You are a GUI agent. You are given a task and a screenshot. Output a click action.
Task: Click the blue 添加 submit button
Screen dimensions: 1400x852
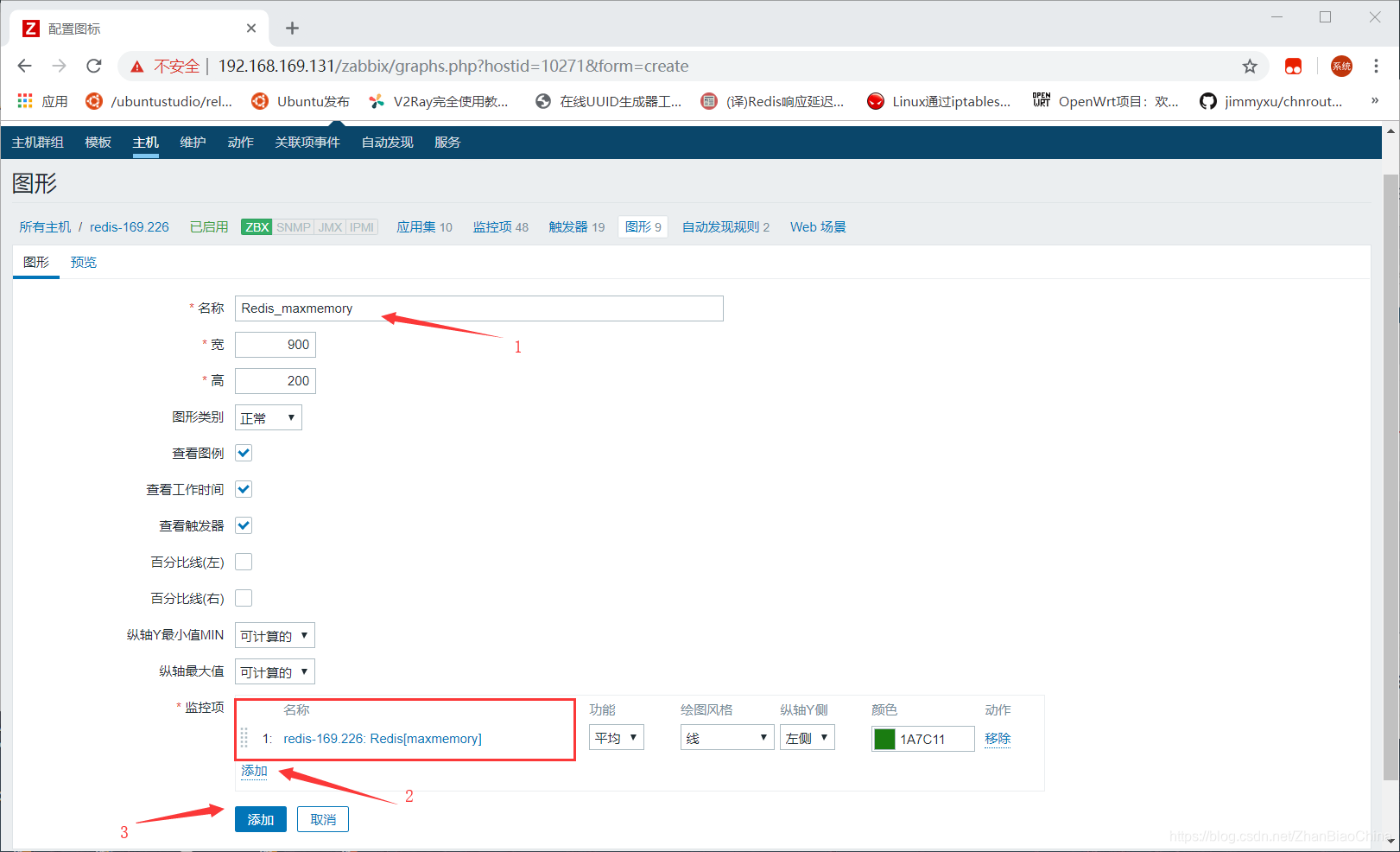261,819
